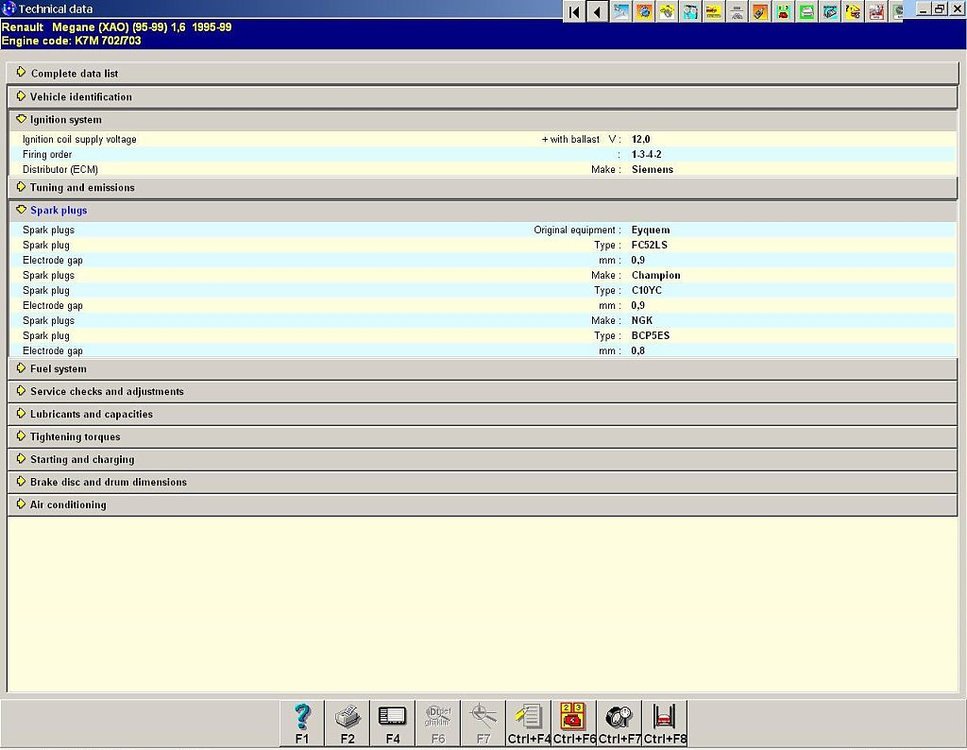Click the white and red icon near top-right
The image size is (967, 750).
877,12
